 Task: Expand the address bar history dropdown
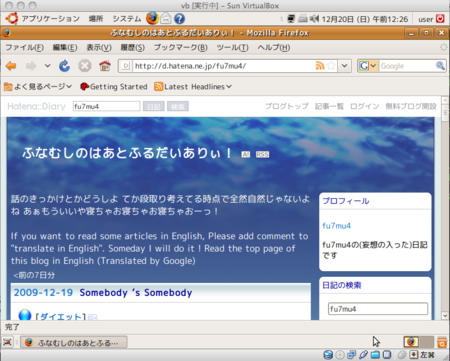345,66
